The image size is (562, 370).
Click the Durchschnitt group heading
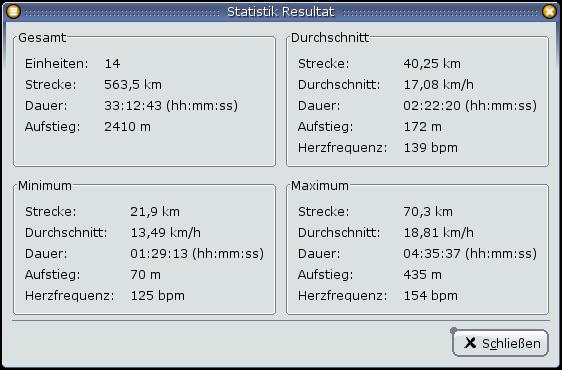click(330, 38)
